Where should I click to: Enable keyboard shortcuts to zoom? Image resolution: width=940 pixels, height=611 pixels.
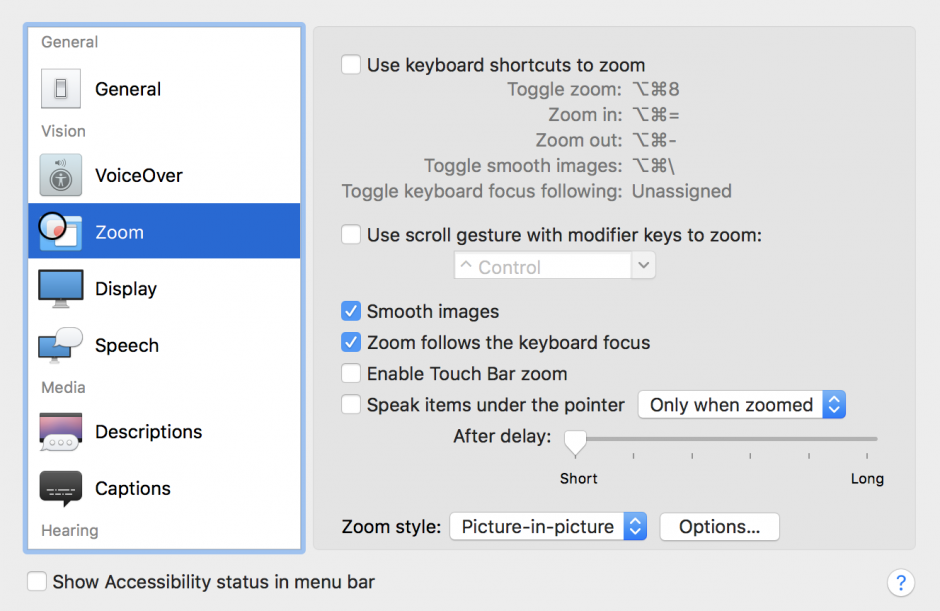(351, 64)
